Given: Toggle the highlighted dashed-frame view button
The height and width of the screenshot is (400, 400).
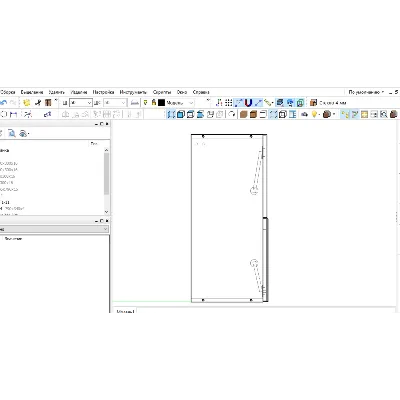Looking at the screenshot, I should pyautogui.click(x=273, y=114).
